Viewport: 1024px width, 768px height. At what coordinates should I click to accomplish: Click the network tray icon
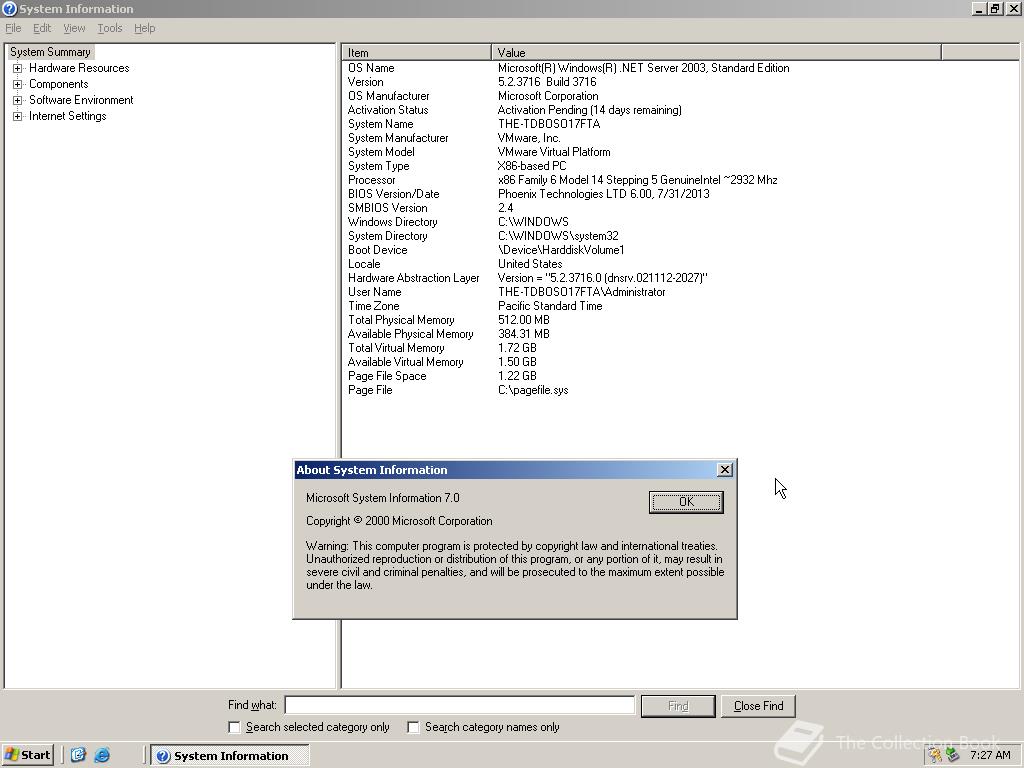coord(952,756)
